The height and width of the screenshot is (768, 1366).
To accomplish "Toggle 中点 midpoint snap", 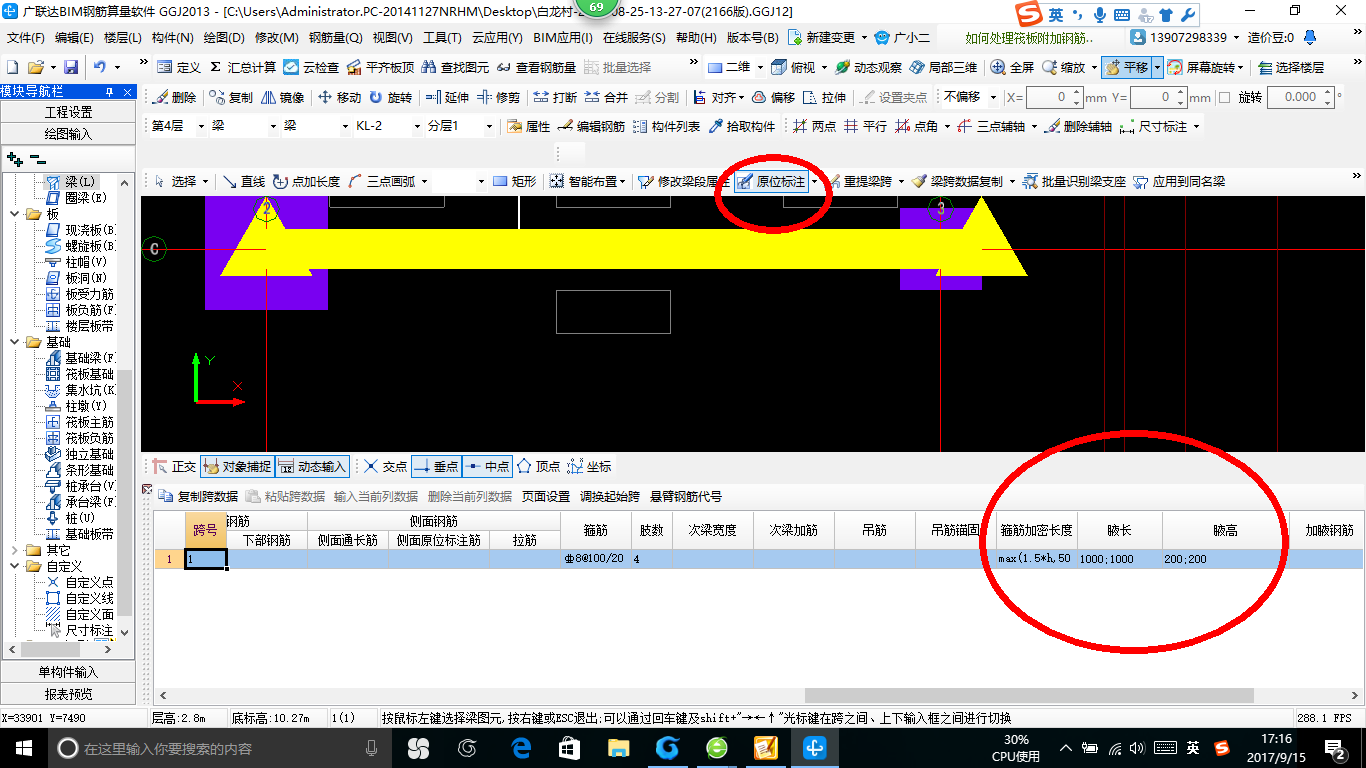I will tap(487, 466).
